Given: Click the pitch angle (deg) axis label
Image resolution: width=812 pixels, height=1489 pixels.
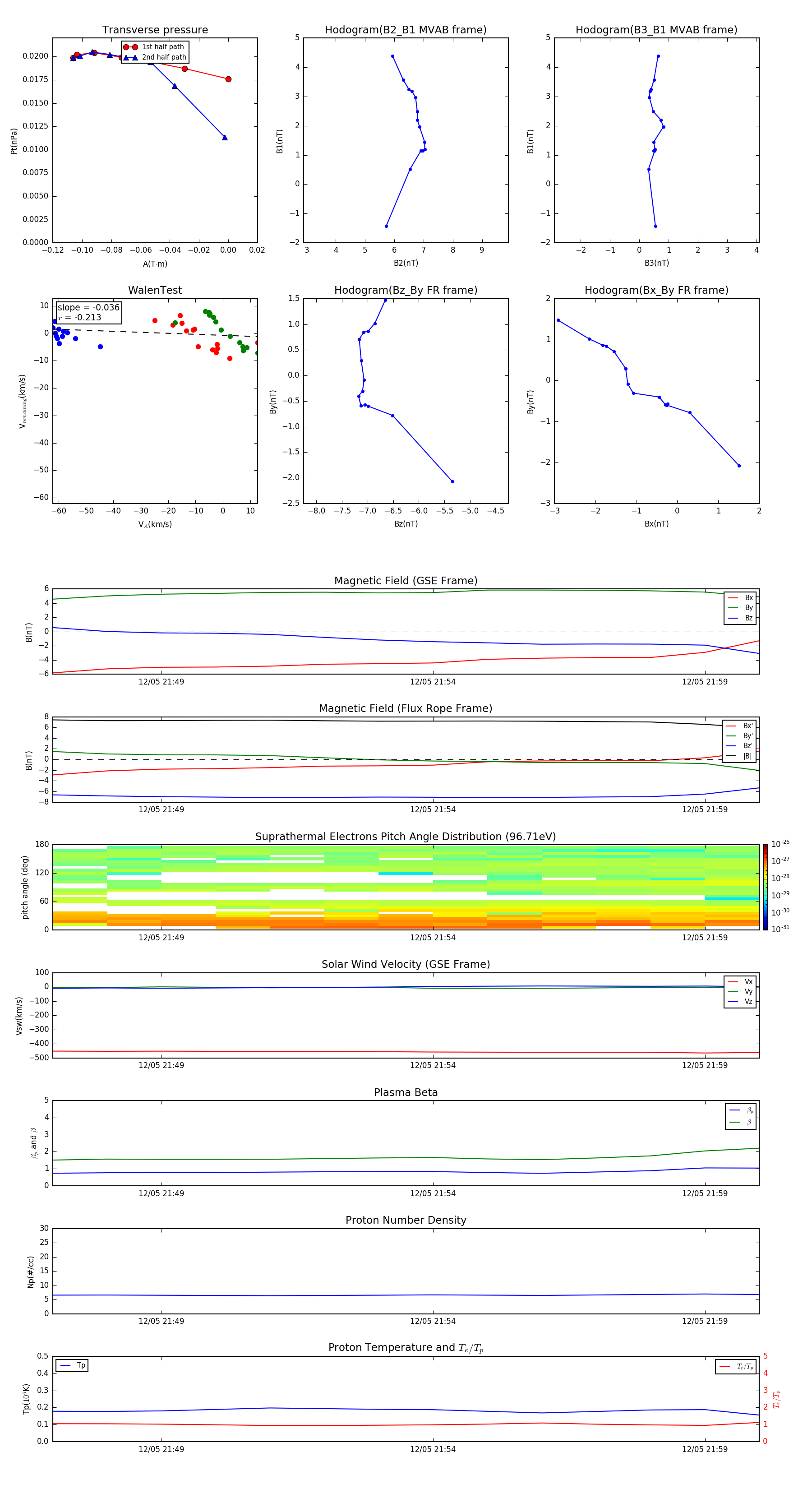Looking at the screenshot, I should [25, 887].
